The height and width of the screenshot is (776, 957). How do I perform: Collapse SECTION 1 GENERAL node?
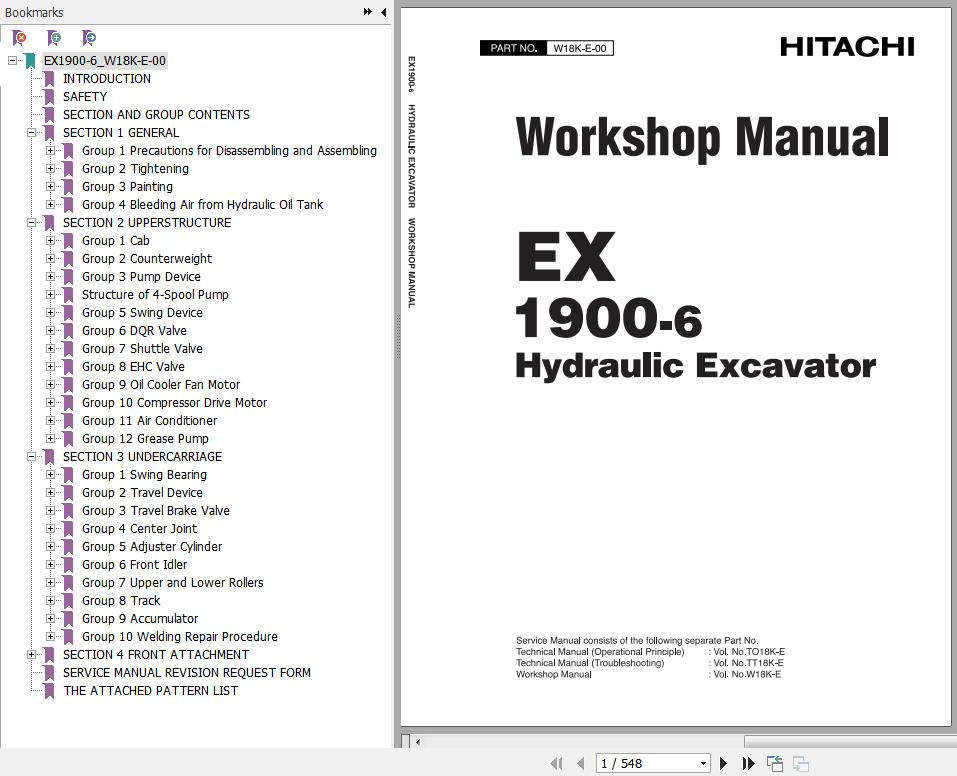pyautogui.click(x=31, y=132)
